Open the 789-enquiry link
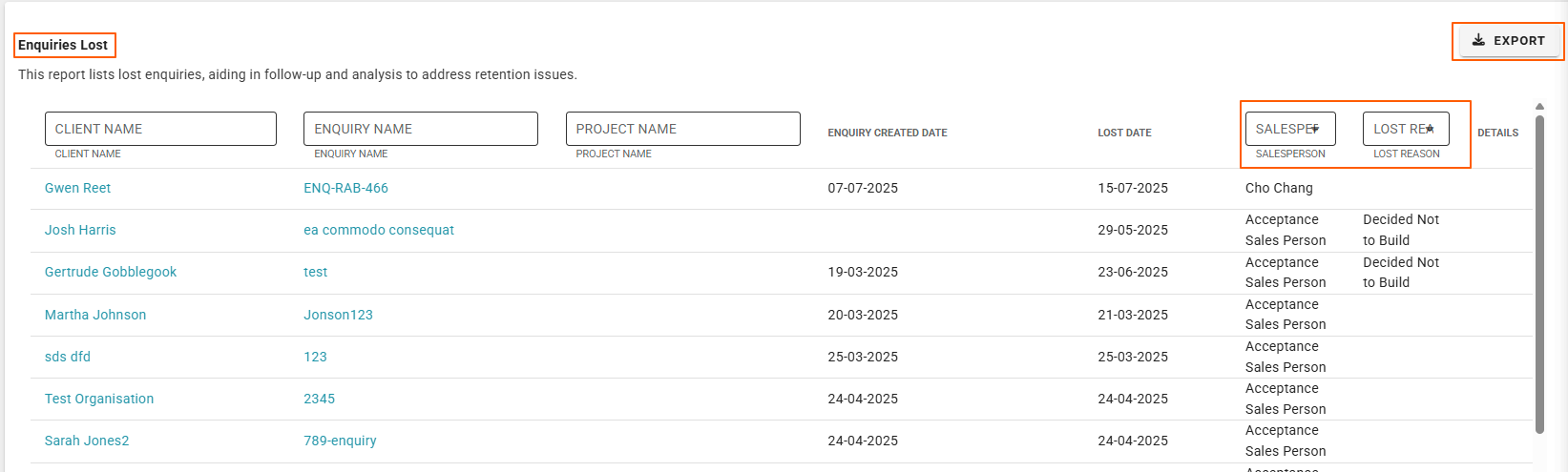 click(x=340, y=441)
